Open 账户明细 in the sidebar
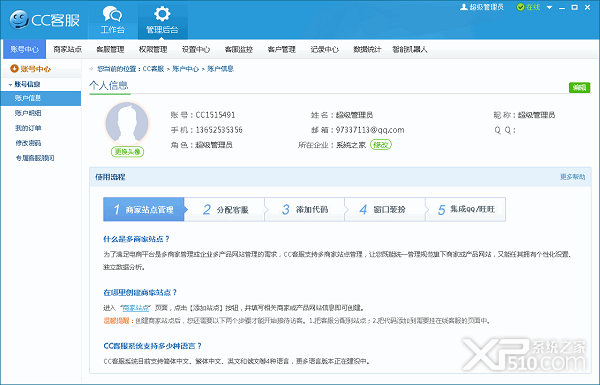This screenshot has width=600, height=385. click(x=28, y=113)
